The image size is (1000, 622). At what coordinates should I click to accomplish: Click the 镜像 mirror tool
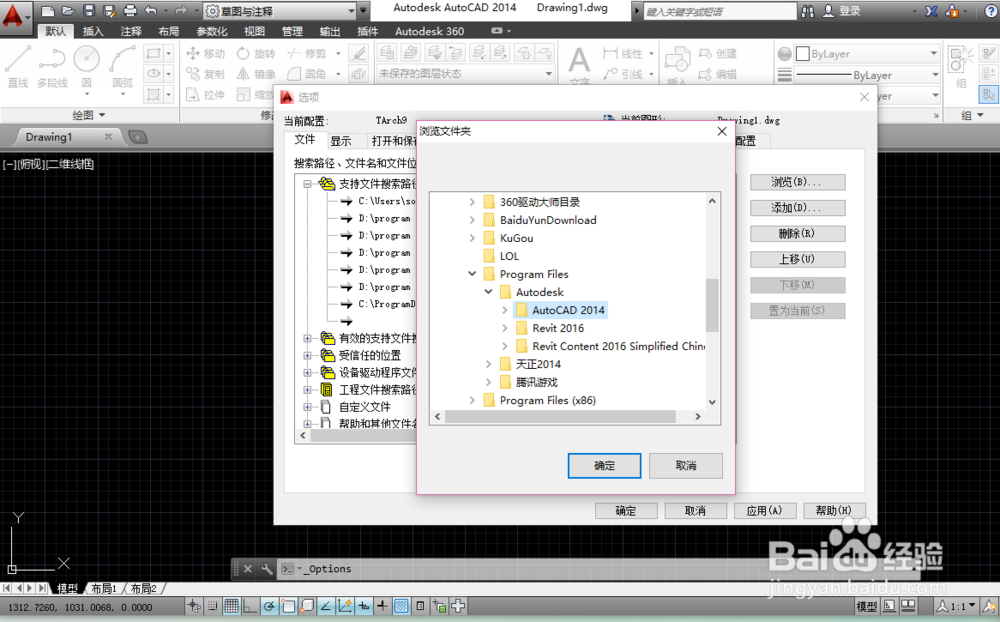[256, 74]
